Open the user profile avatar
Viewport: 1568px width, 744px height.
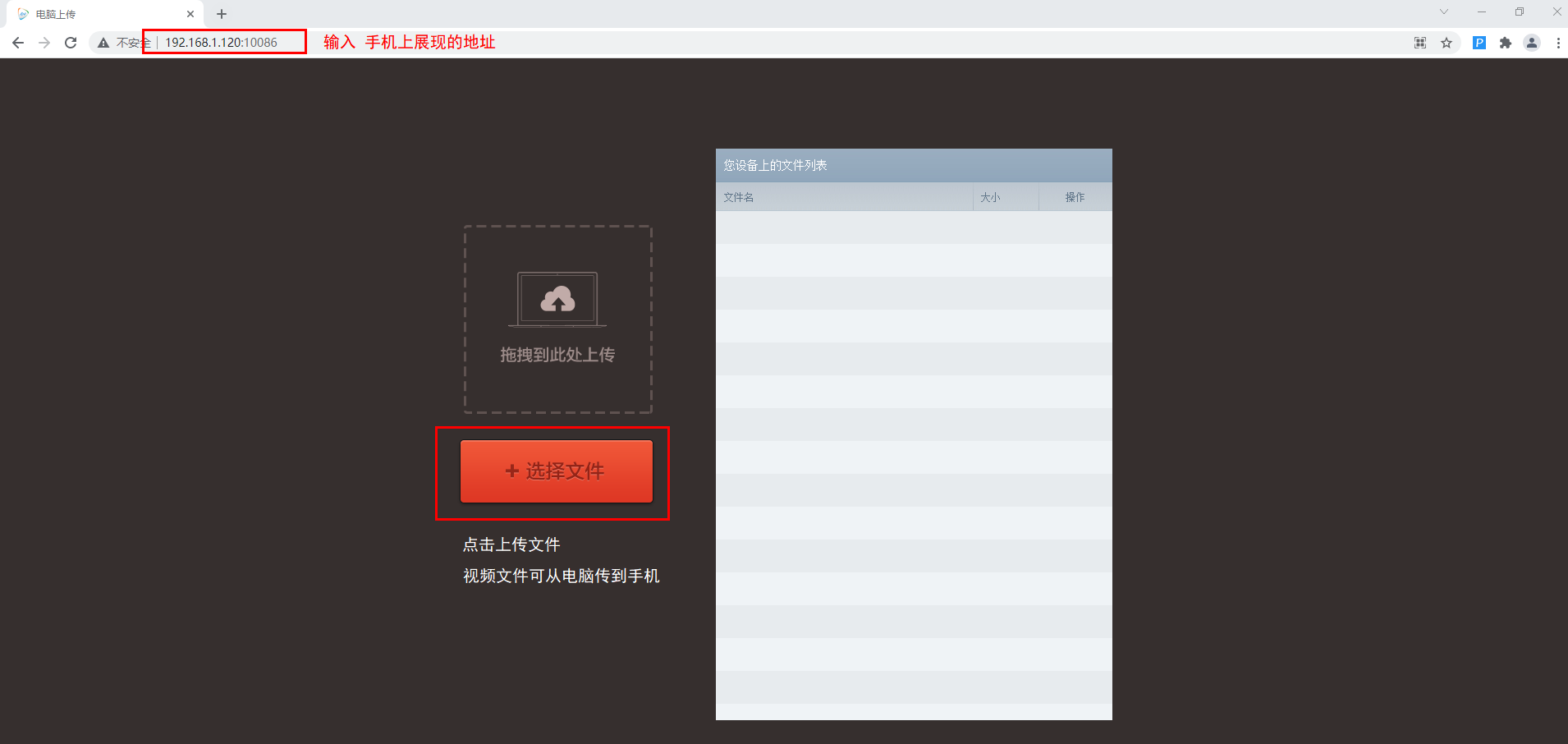tap(1532, 43)
